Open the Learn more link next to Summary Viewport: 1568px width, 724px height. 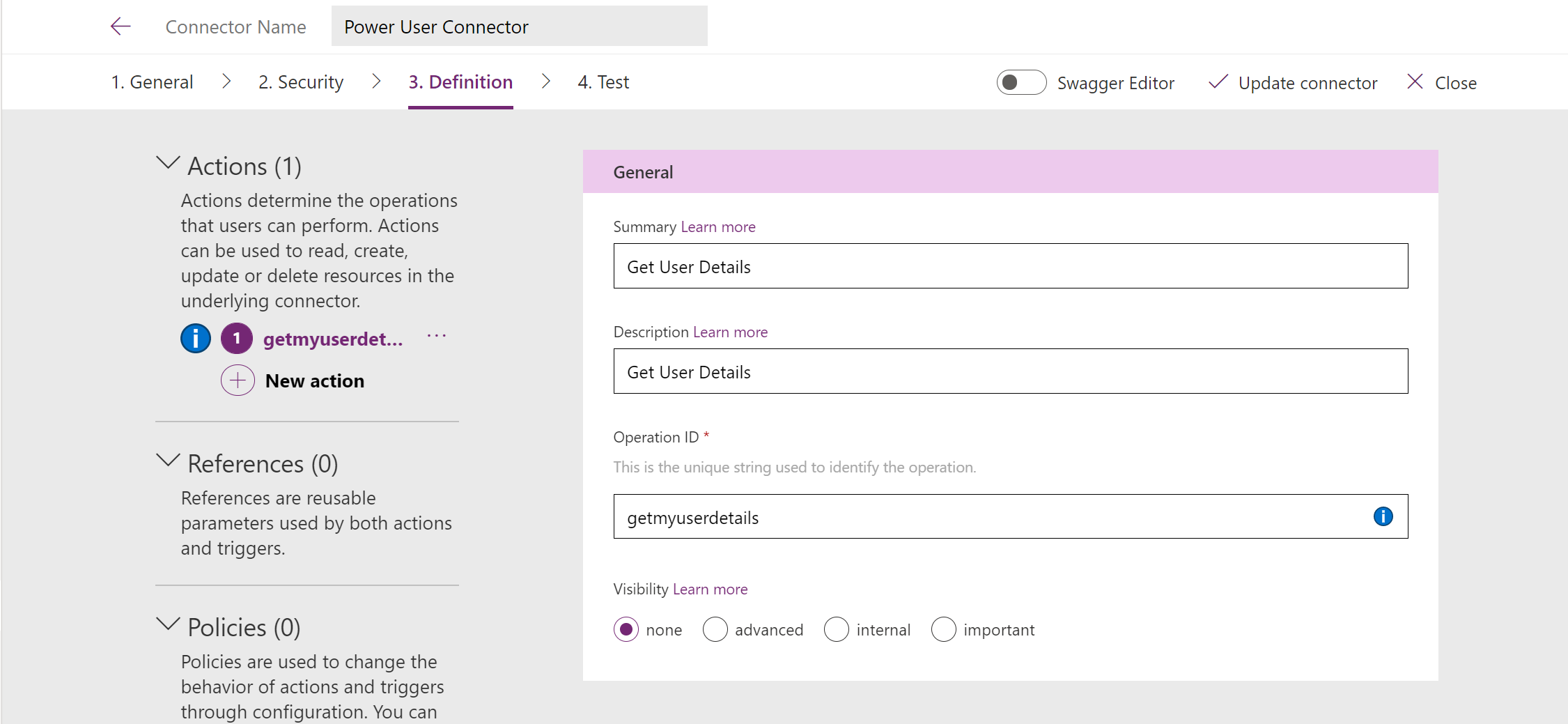click(x=717, y=227)
